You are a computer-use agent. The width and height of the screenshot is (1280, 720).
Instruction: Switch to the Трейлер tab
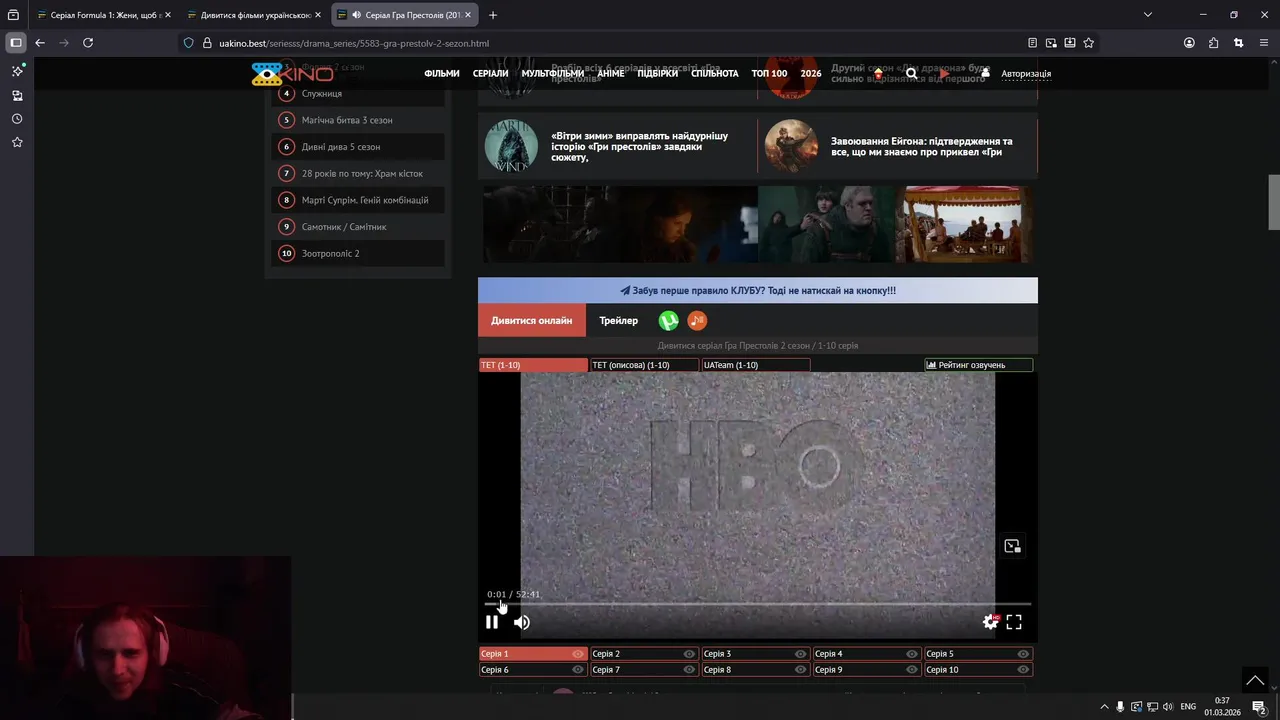[x=618, y=321]
